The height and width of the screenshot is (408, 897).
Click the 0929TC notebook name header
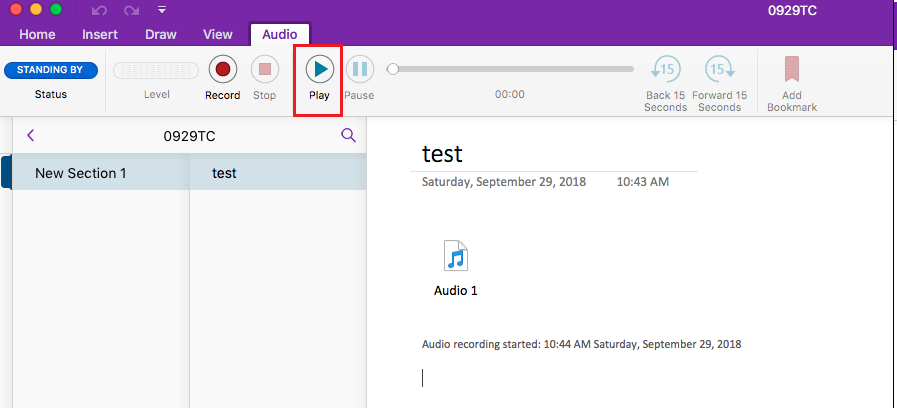click(x=189, y=136)
